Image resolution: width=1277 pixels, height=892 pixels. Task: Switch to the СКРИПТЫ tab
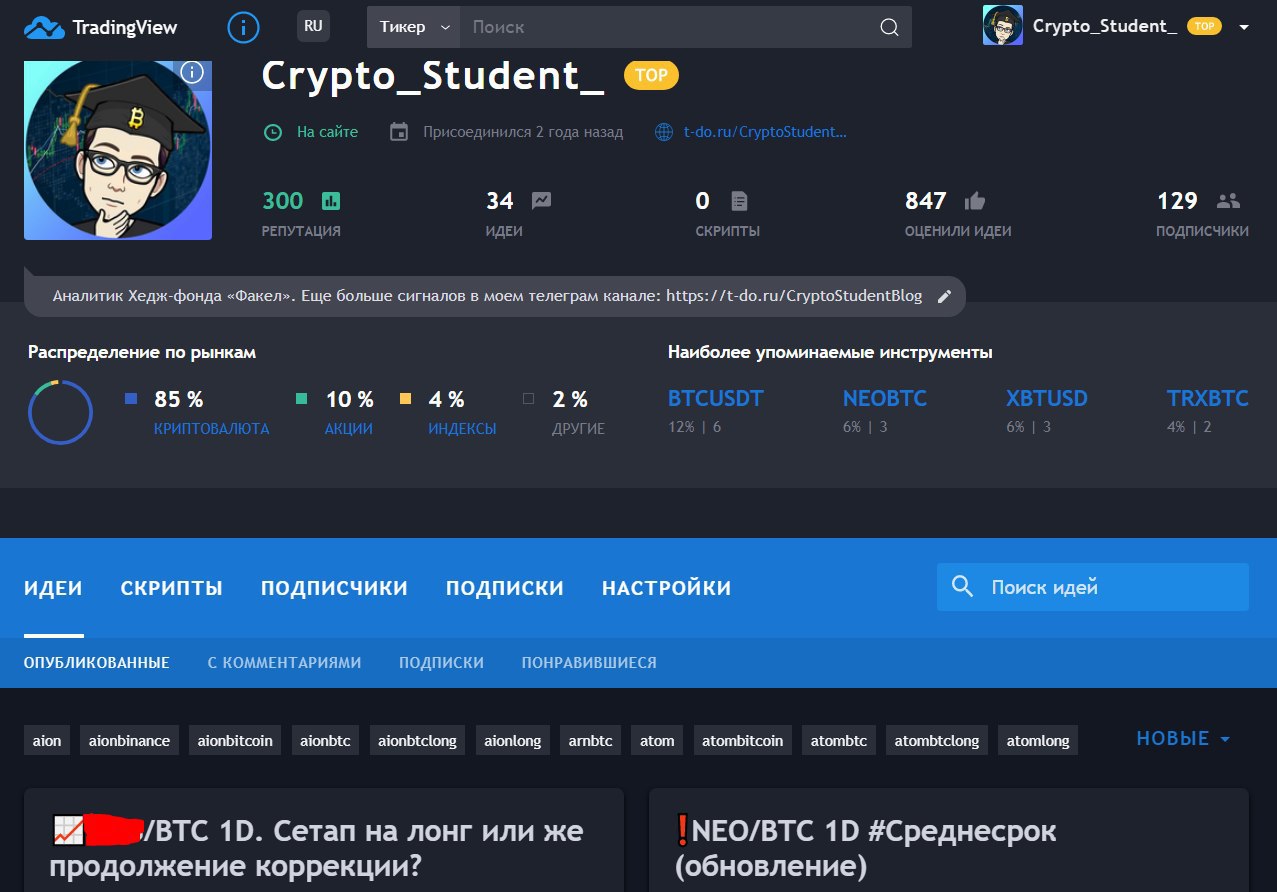point(172,588)
